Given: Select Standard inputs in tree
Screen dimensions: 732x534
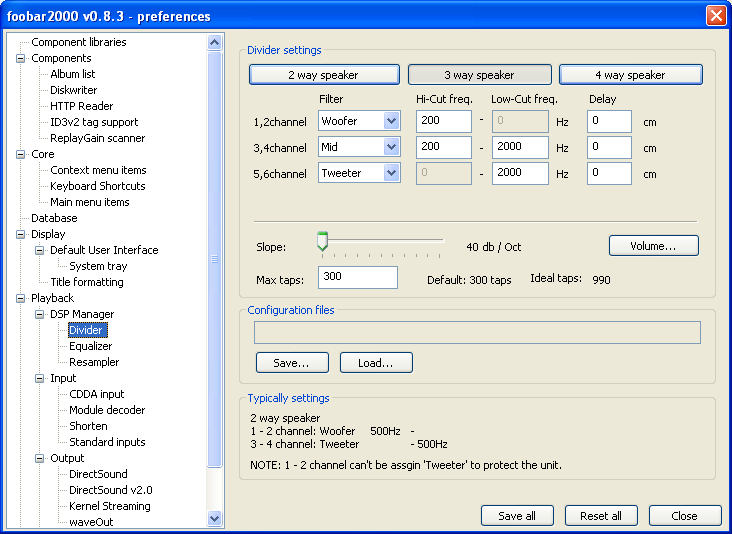Looking at the screenshot, I should click(107, 442).
